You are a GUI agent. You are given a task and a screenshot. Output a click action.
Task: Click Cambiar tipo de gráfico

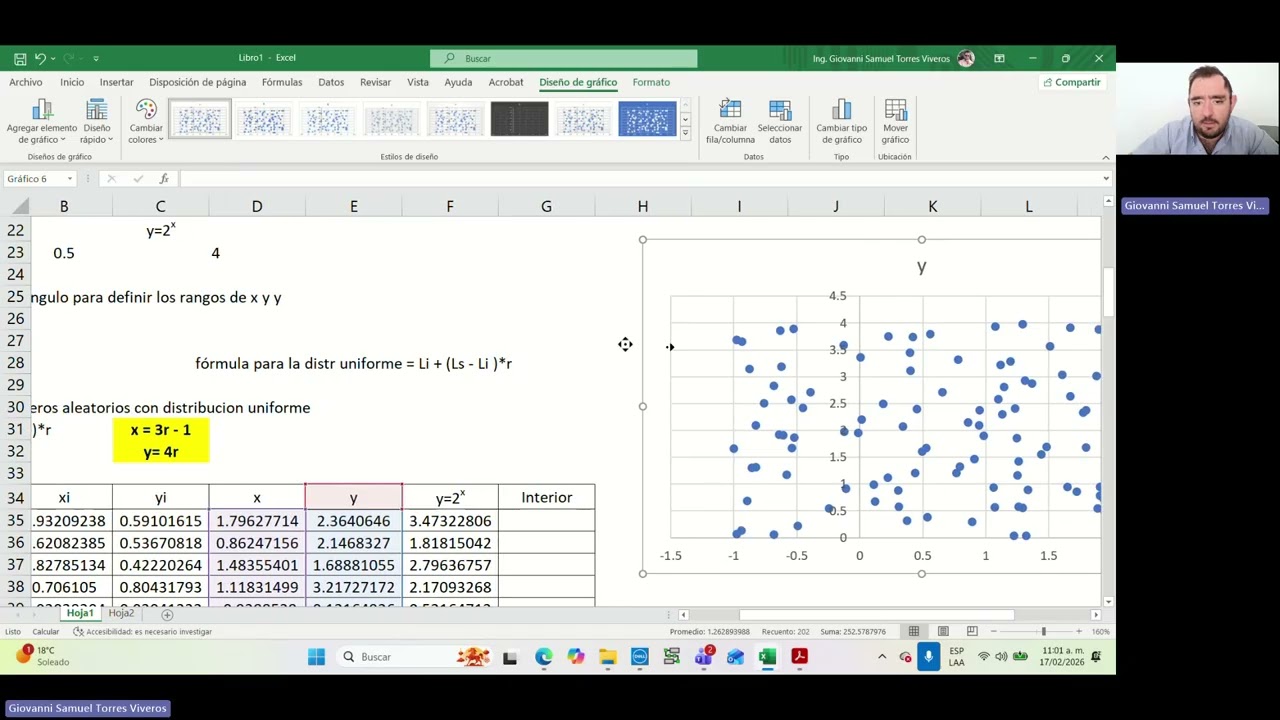click(x=841, y=122)
